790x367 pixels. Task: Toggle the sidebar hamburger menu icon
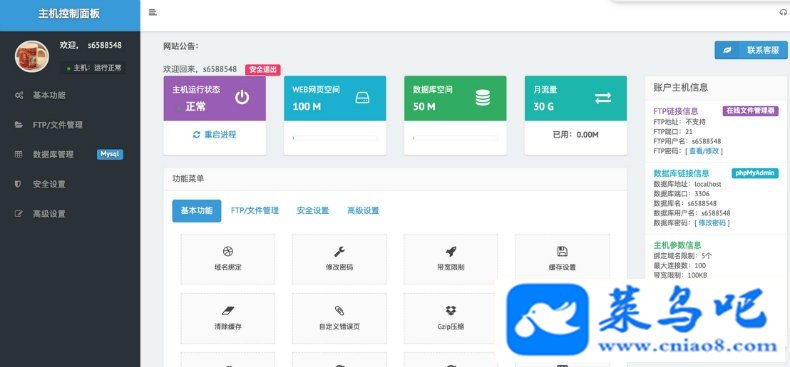153,13
